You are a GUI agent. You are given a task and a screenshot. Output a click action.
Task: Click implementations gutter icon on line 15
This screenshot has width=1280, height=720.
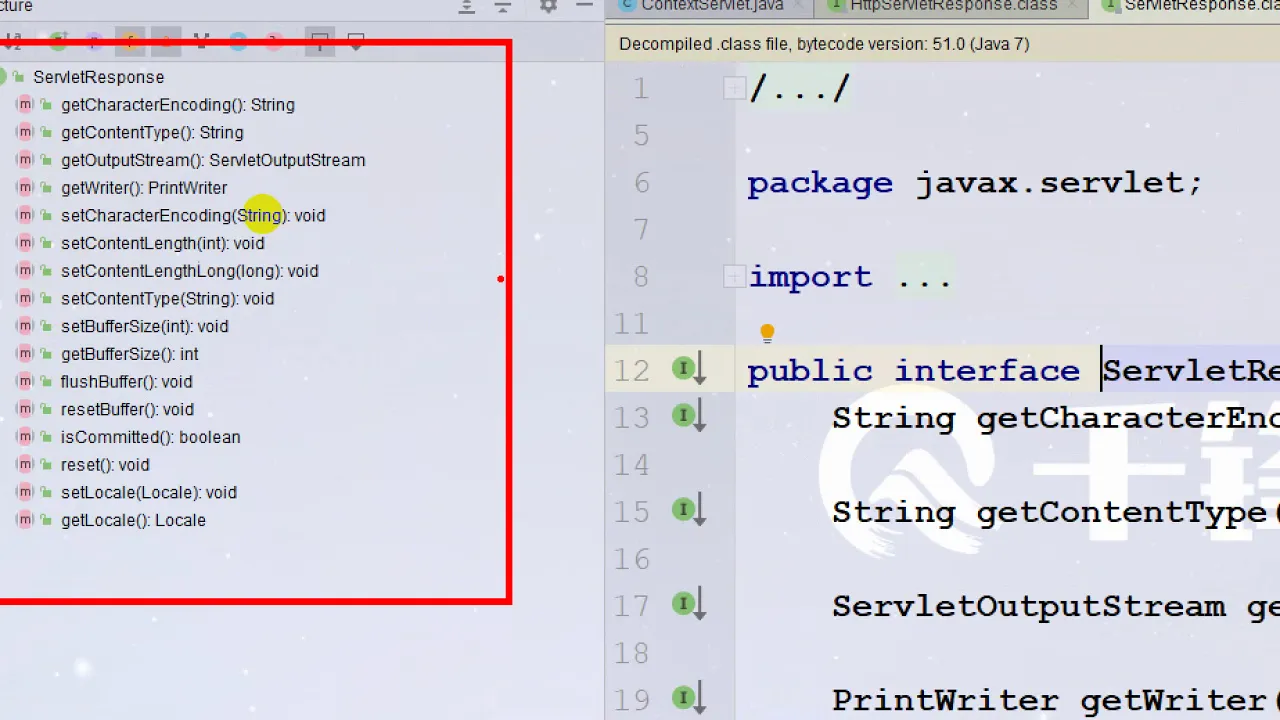[x=689, y=511]
